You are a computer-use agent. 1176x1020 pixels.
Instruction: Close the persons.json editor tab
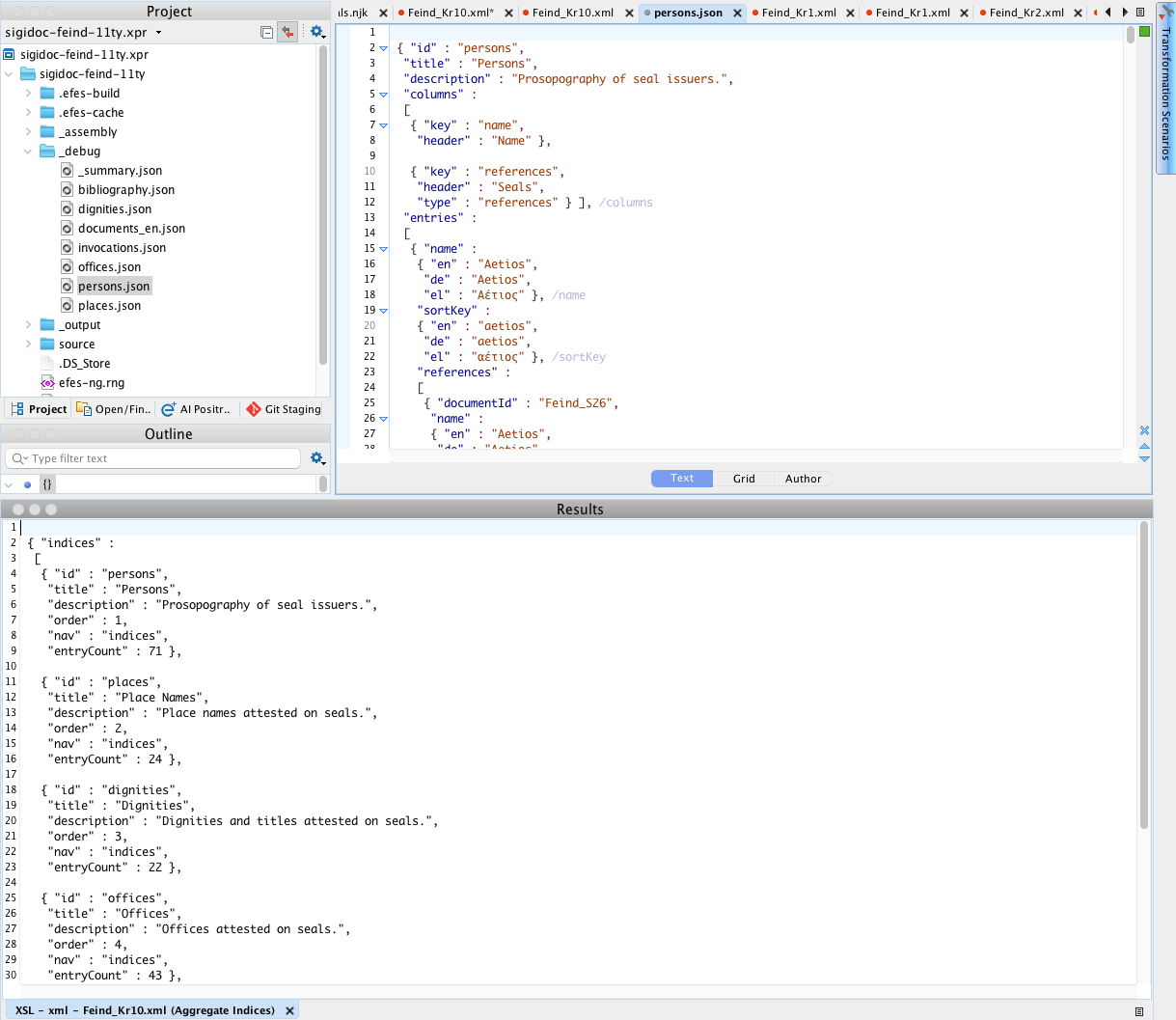(x=737, y=14)
